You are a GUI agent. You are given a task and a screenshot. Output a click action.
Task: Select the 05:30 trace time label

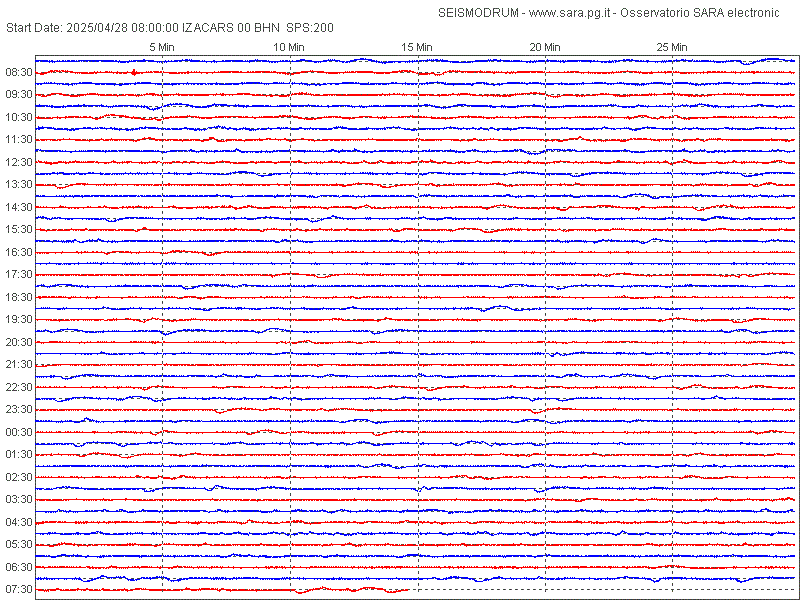point(19,544)
